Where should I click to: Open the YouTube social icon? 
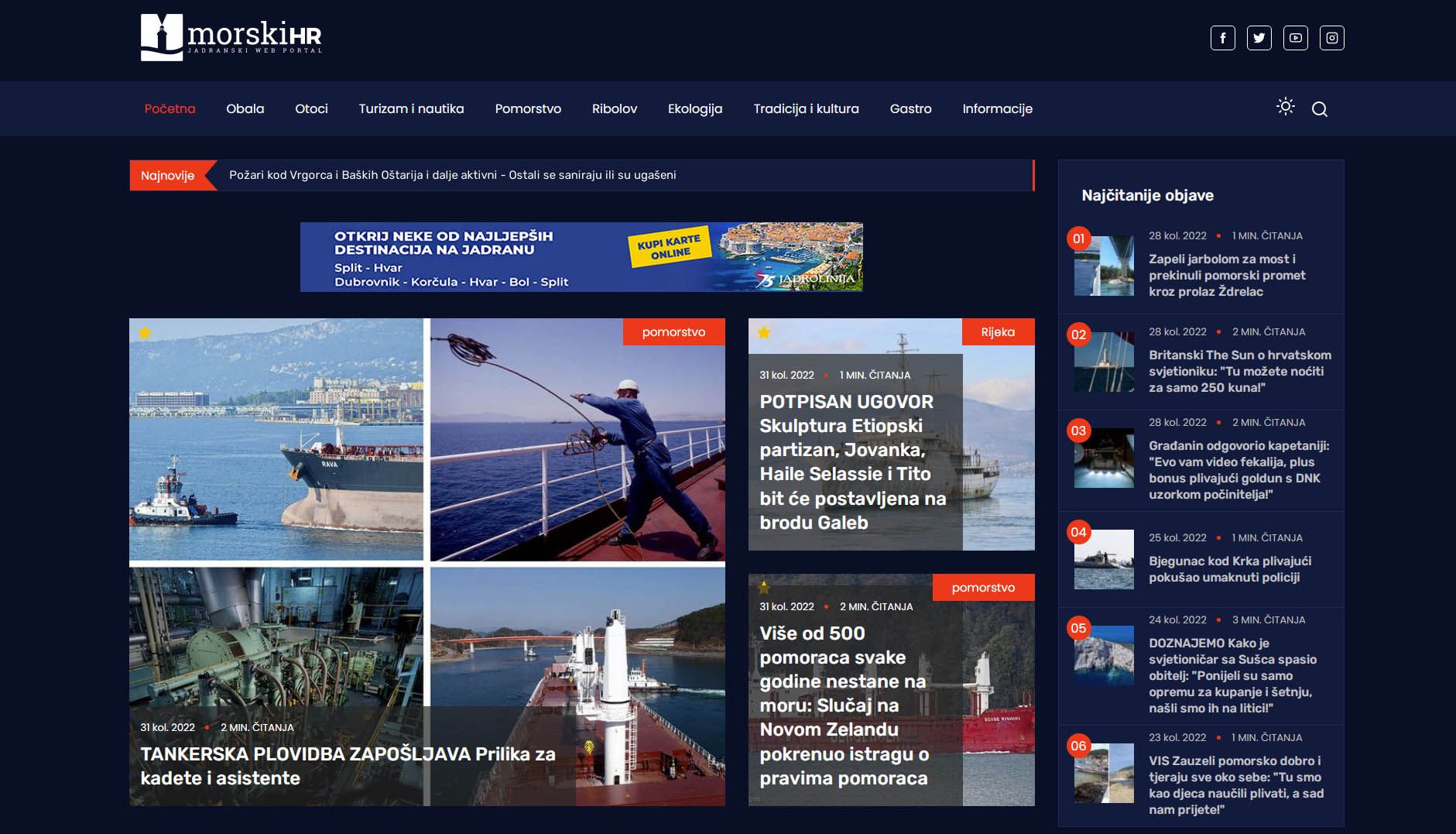pyautogui.click(x=1295, y=38)
